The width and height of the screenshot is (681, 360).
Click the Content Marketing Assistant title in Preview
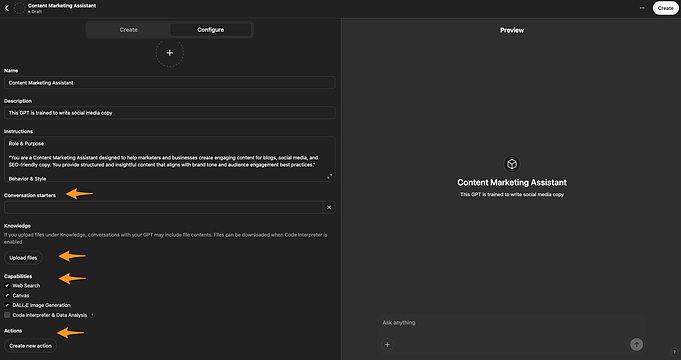tap(512, 182)
